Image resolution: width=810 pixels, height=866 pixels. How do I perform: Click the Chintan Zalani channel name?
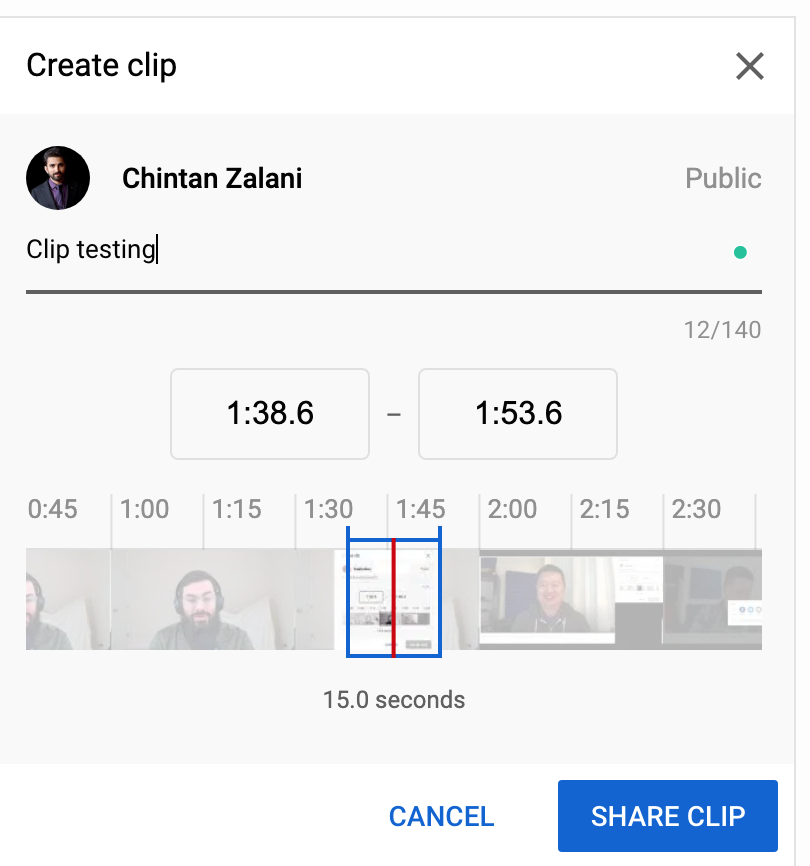[x=212, y=179]
